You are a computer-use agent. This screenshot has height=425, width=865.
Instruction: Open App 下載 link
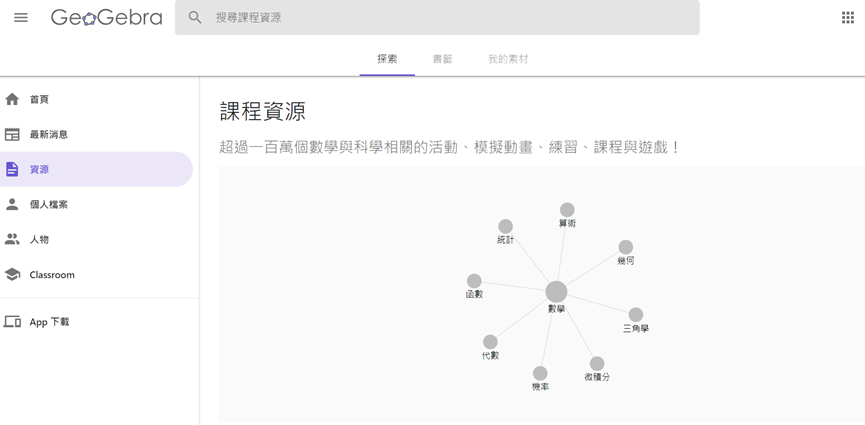pyautogui.click(x=97, y=322)
